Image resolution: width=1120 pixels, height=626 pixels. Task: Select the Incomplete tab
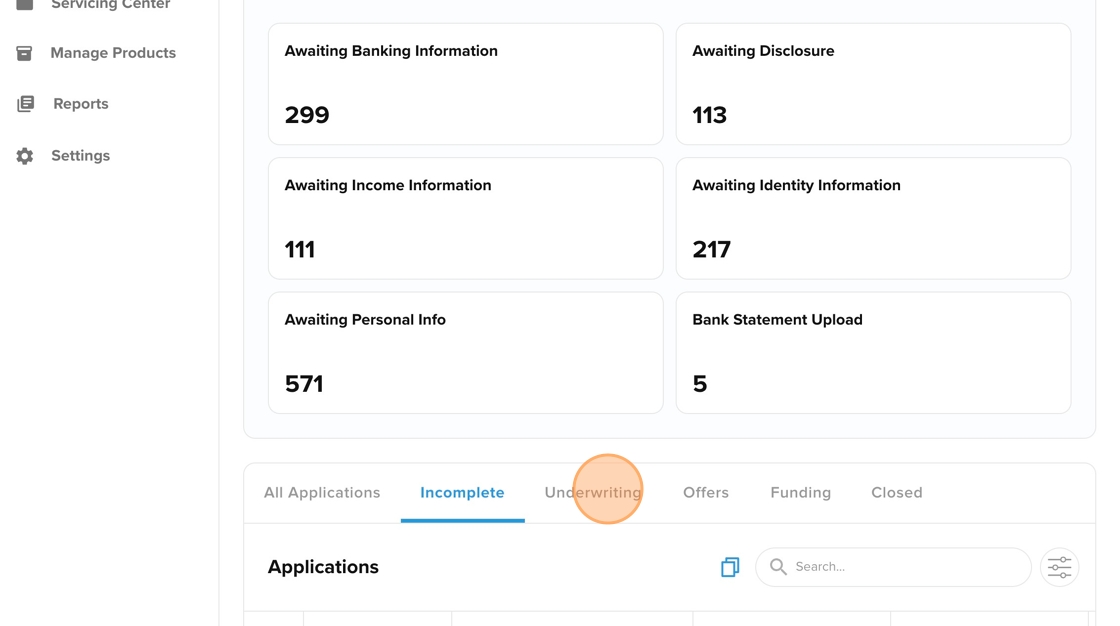tap(462, 492)
